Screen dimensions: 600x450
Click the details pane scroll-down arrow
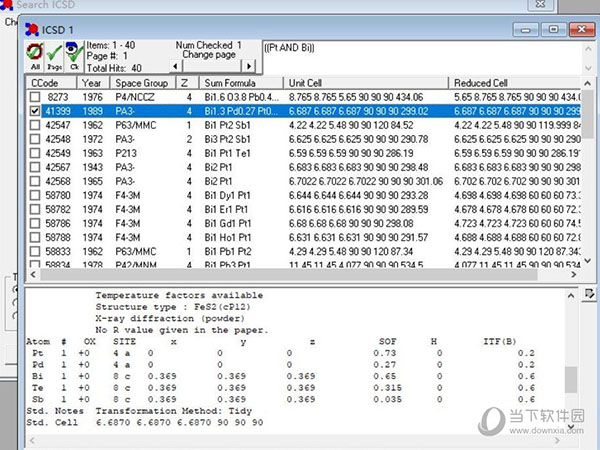click(571, 426)
